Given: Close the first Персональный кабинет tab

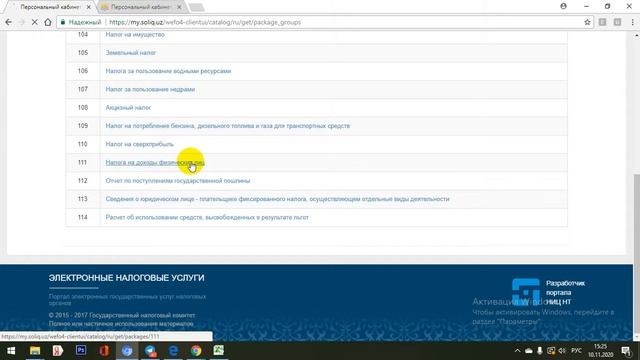Looking at the screenshot, I should point(89,7).
